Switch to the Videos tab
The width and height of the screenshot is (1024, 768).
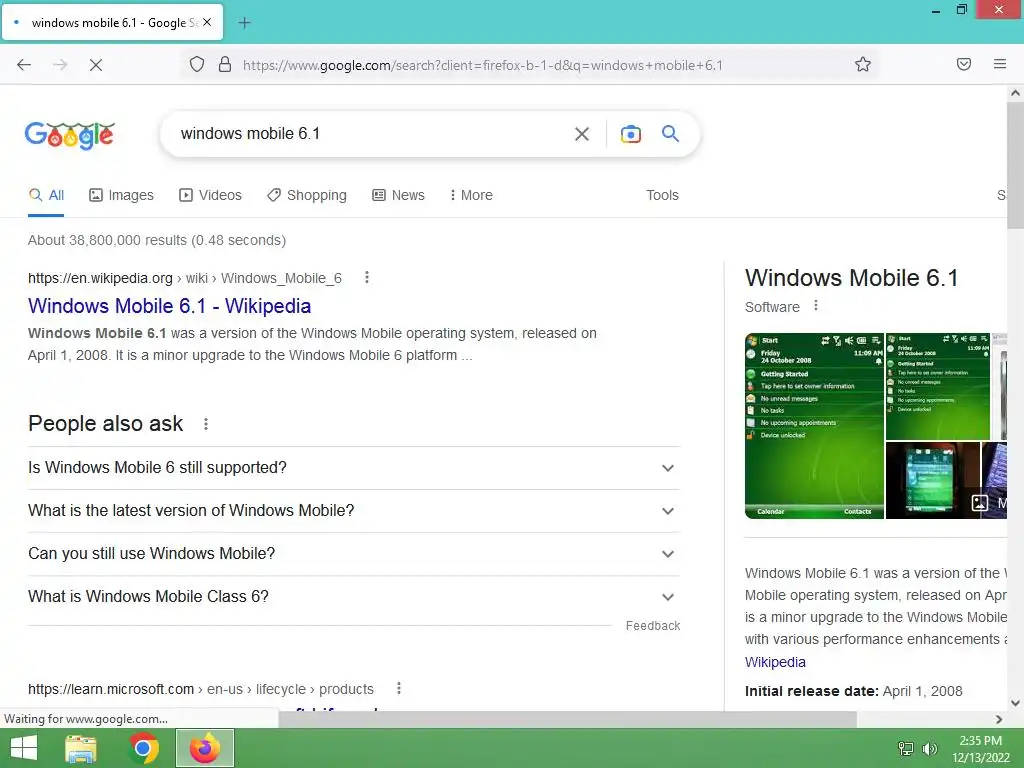(210, 195)
